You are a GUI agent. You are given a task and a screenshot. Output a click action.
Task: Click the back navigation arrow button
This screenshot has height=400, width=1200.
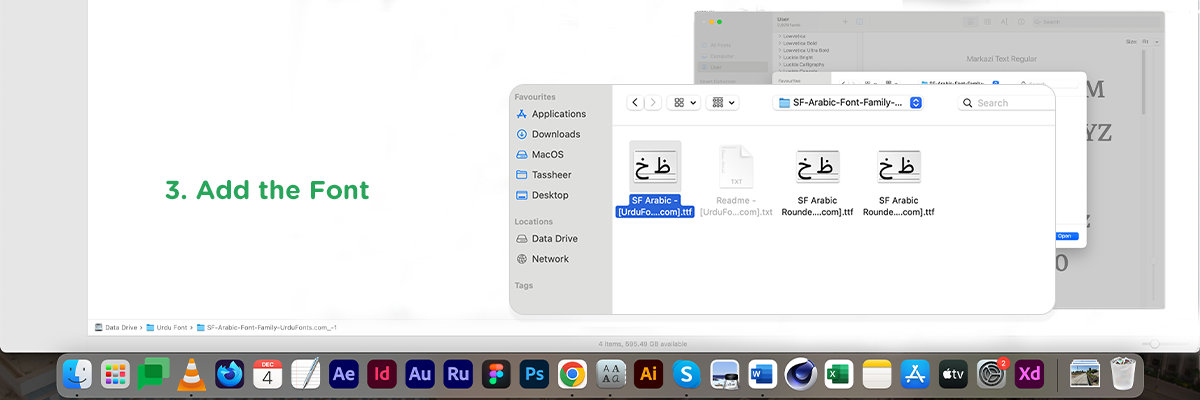tap(635, 102)
